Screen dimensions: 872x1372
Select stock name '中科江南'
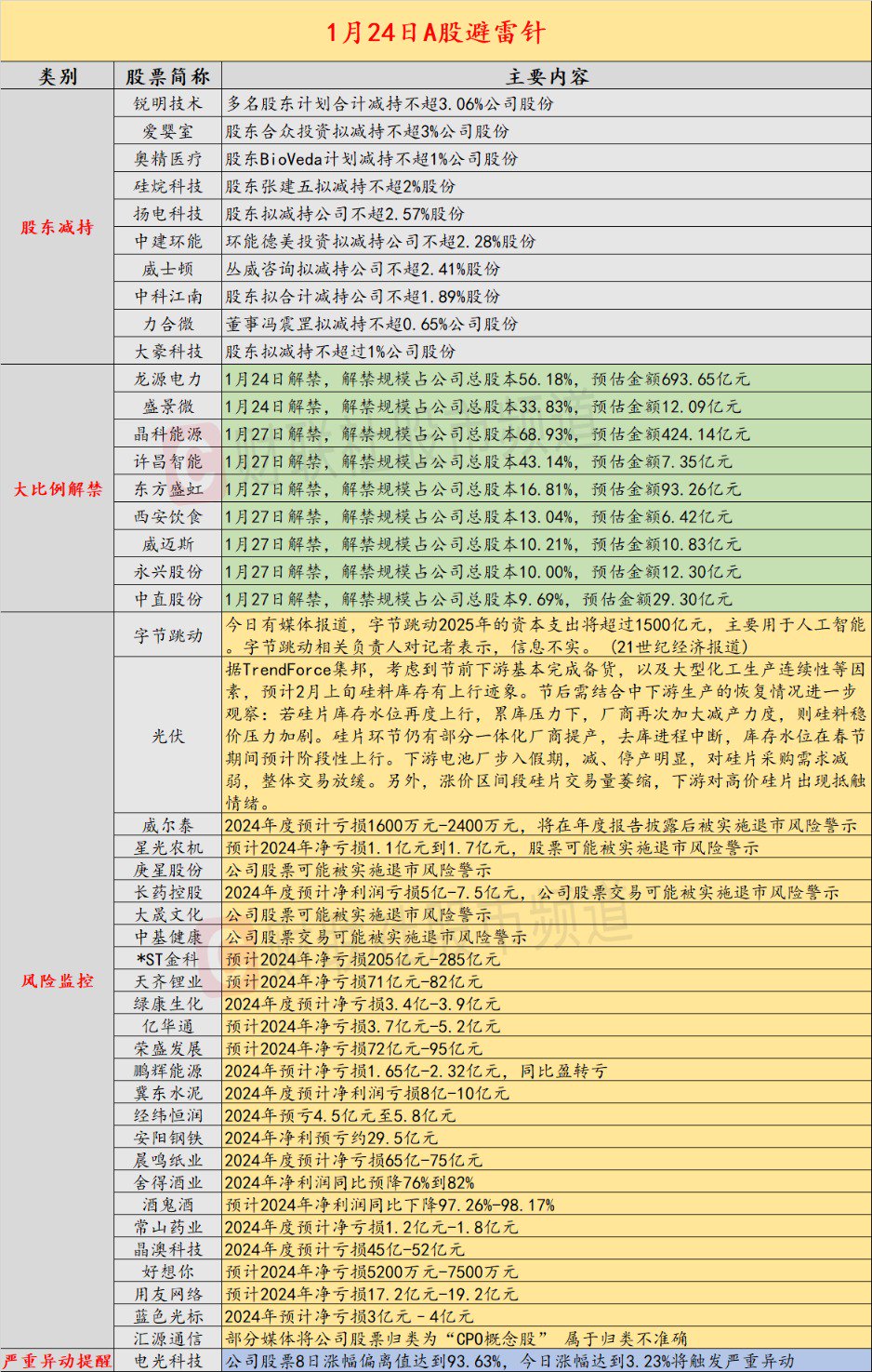click(168, 296)
